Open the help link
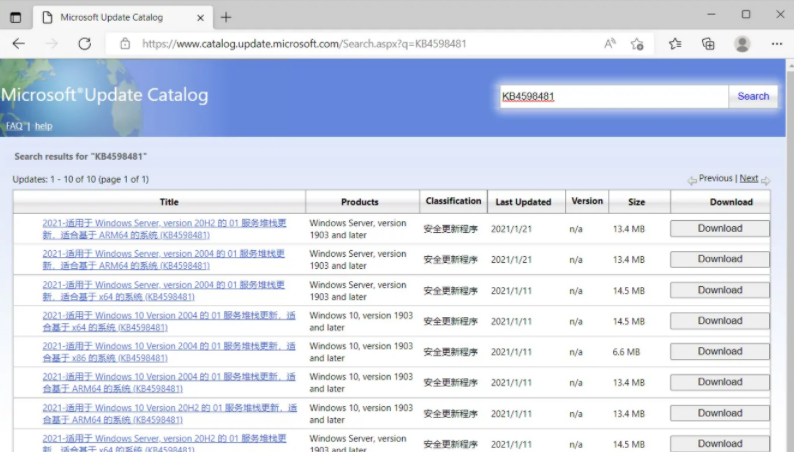The height and width of the screenshot is (452, 794). click(x=44, y=126)
